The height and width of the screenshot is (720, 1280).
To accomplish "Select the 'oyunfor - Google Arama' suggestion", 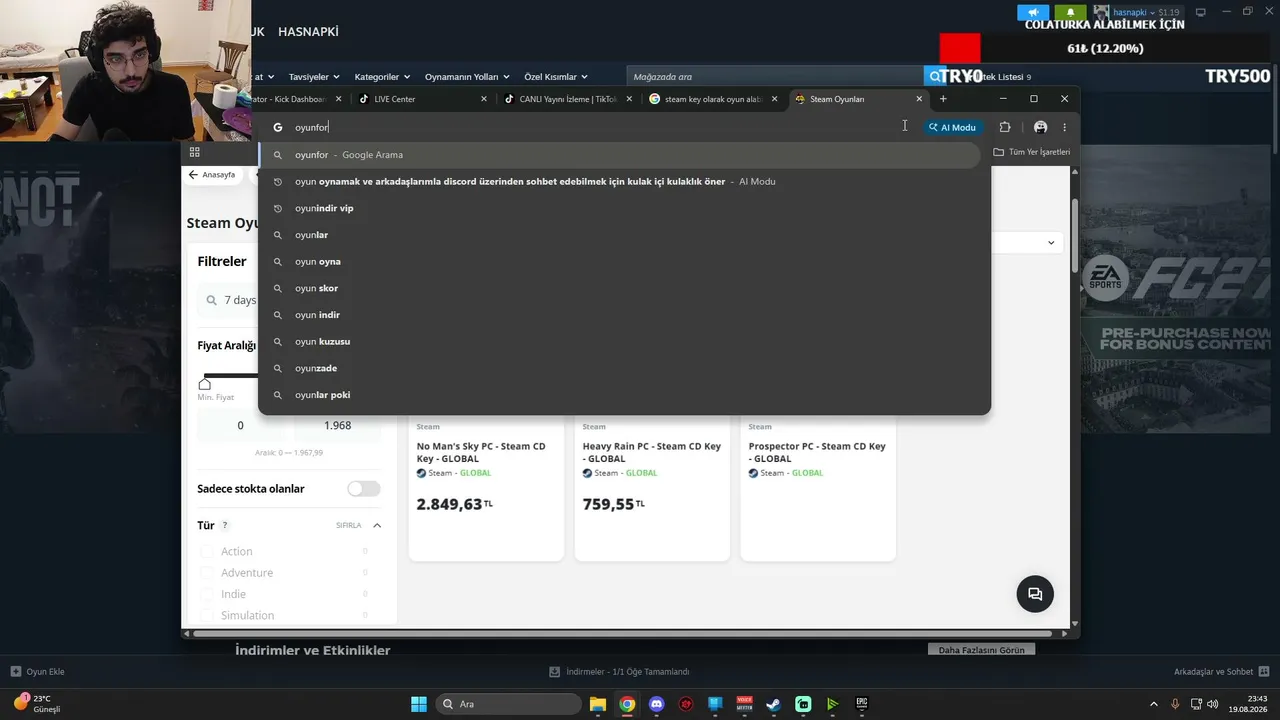I will [x=619, y=155].
